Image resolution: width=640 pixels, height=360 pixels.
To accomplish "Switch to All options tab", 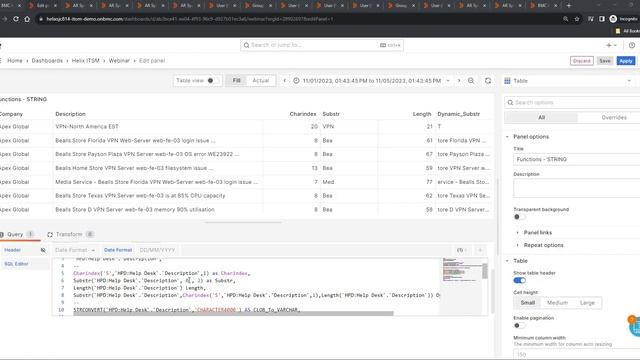I will (x=541, y=118).
